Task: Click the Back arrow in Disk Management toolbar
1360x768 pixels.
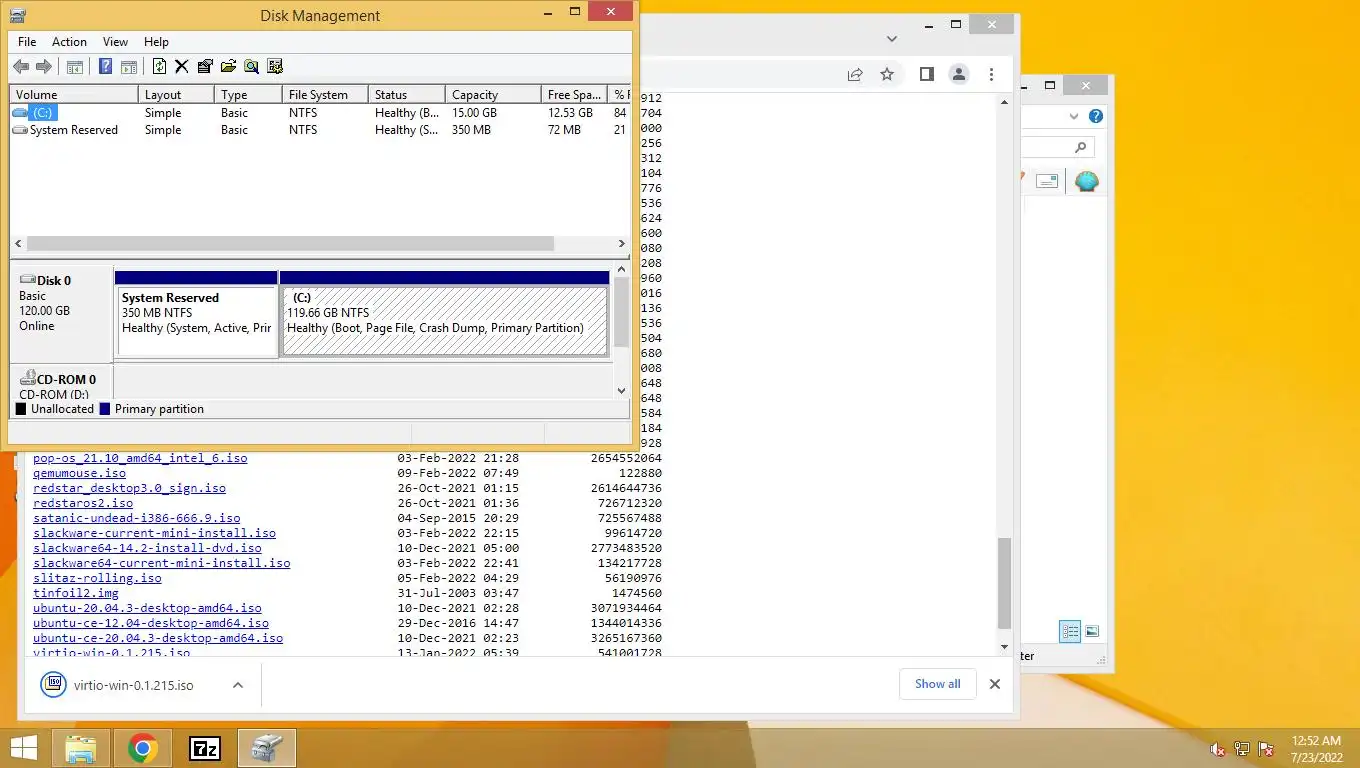Action: 21,67
